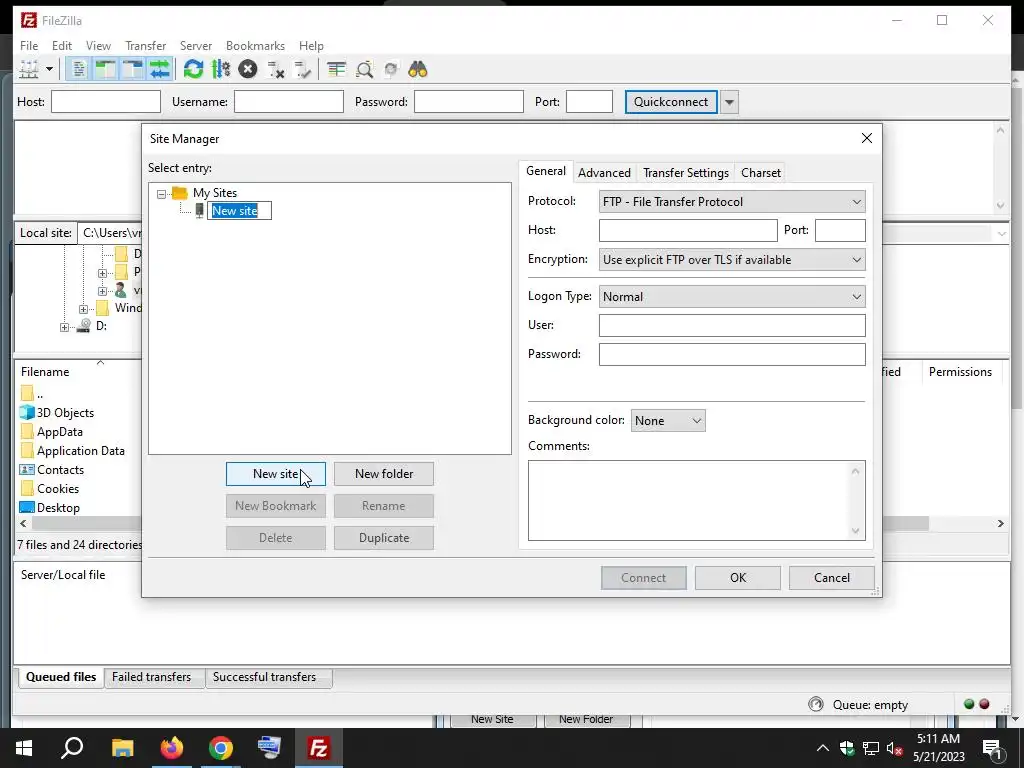1024x768 pixels.
Task: Open the Help menu
Action: pos(312,46)
